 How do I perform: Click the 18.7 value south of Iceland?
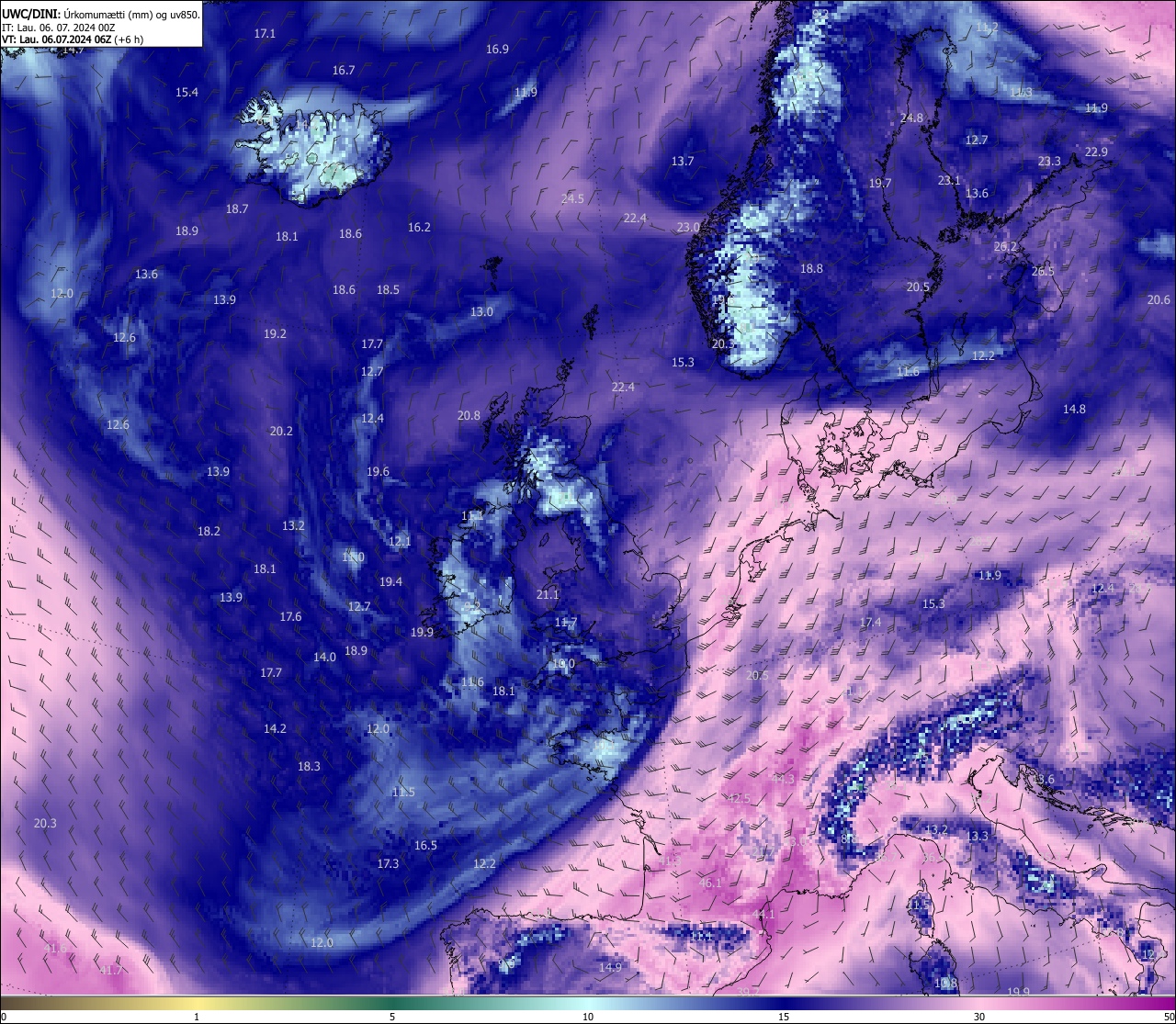pos(237,208)
